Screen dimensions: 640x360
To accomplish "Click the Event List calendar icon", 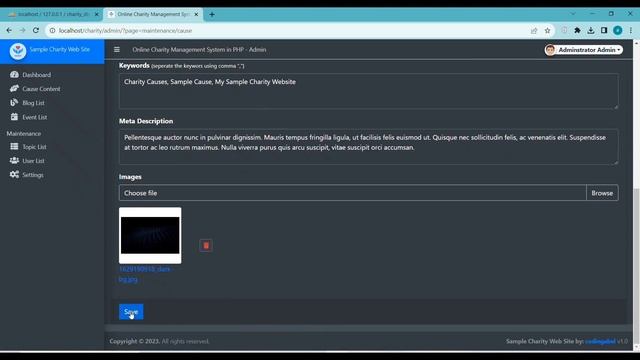I will [x=14, y=117].
